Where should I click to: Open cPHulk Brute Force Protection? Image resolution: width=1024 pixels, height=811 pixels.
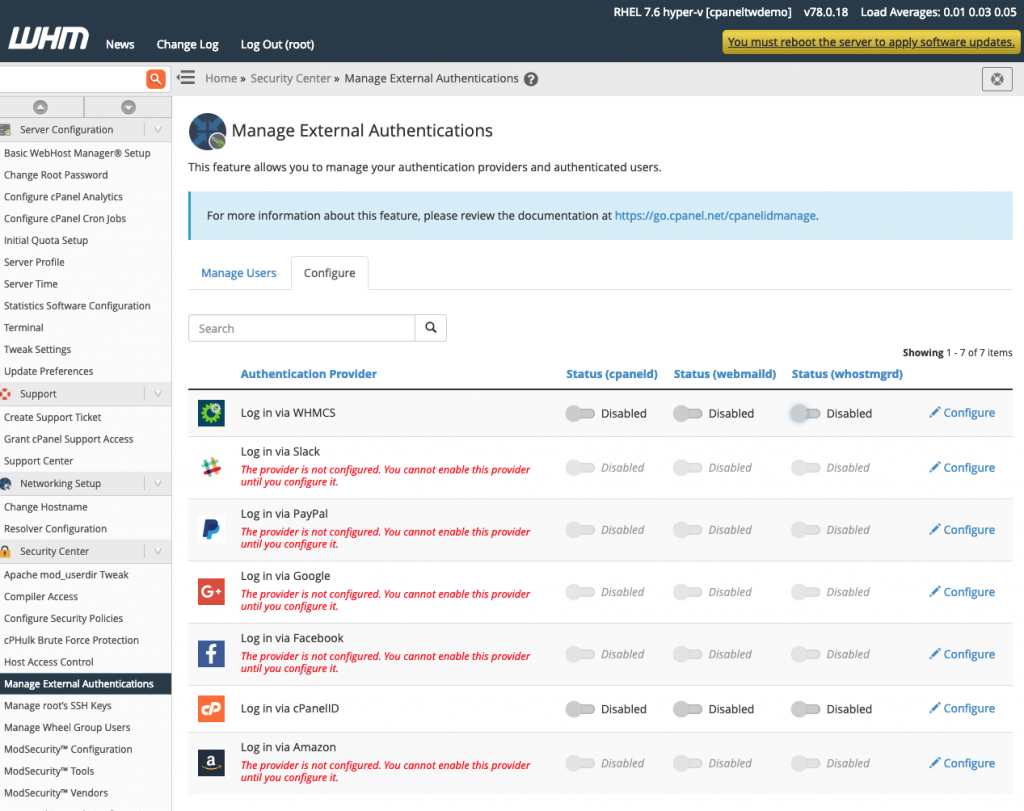tap(71, 640)
